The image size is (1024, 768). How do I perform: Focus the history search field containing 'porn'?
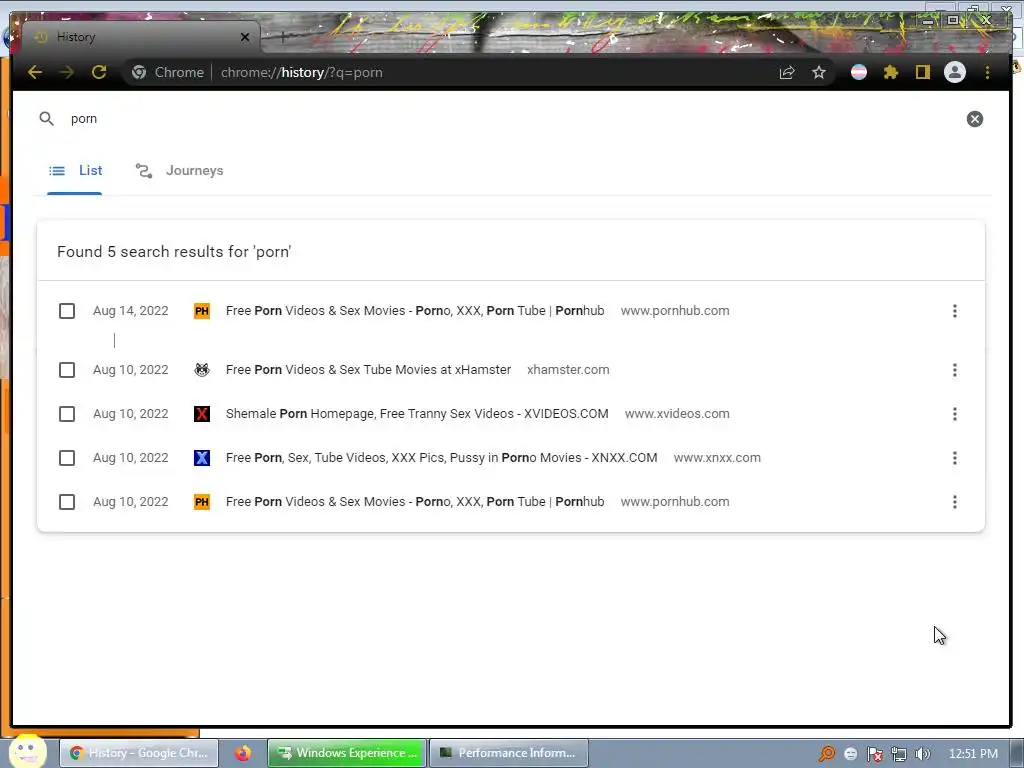pos(509,119)
